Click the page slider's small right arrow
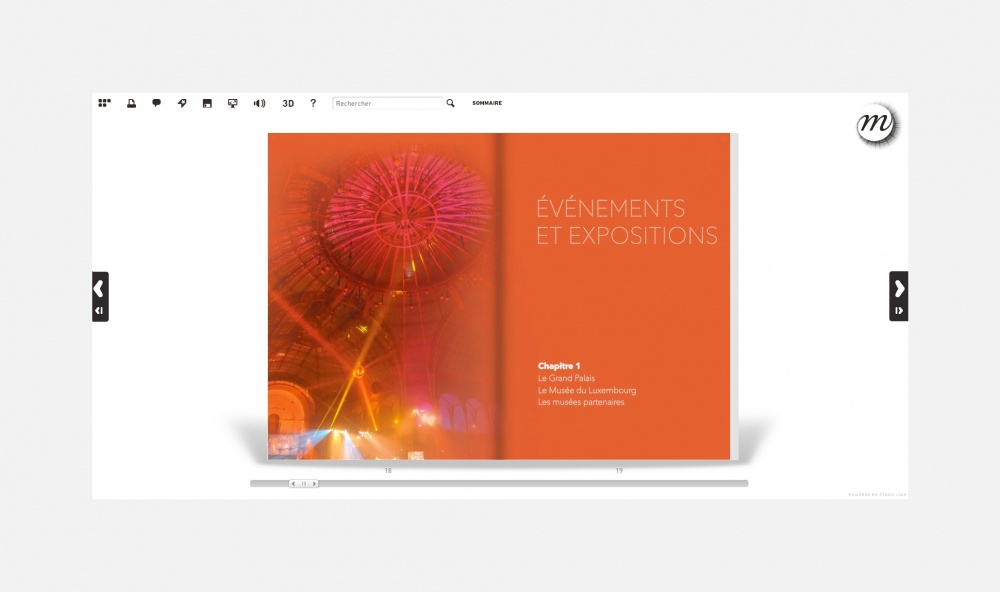 (314, 484)
